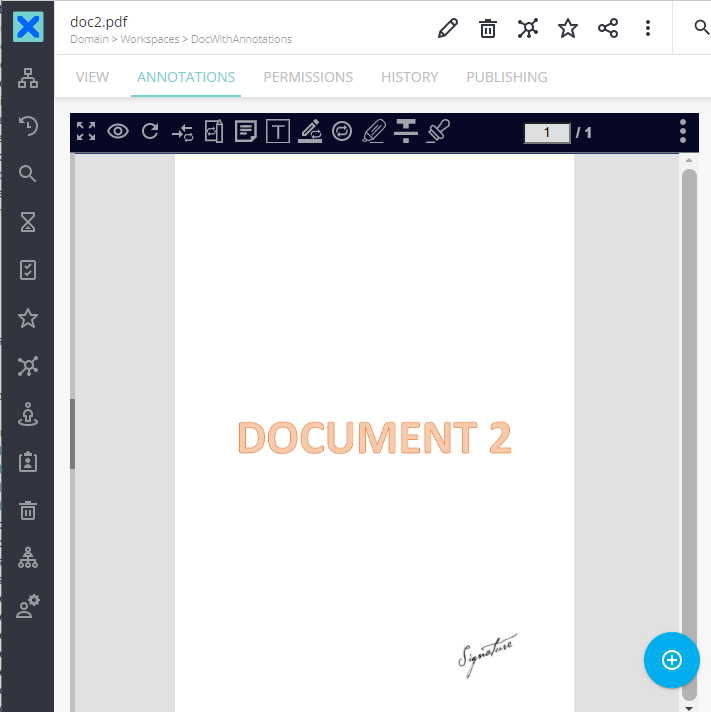
Task: Click the viewer scrollbar up arrow
Action: tap(689, 160)
